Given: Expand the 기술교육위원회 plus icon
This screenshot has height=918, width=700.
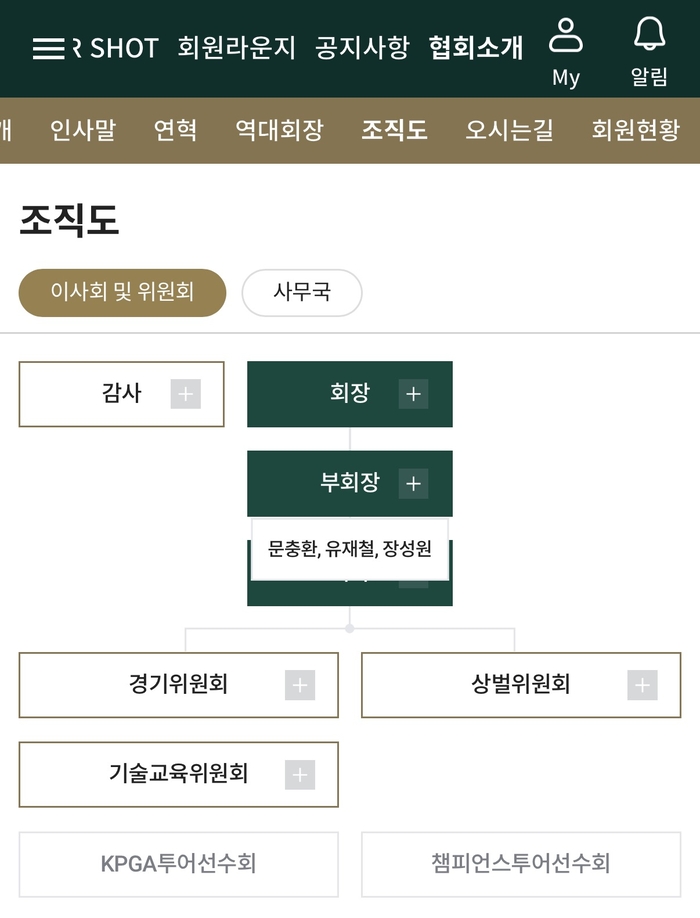Looking at the screenshot, I should click(x=299, y=774).
